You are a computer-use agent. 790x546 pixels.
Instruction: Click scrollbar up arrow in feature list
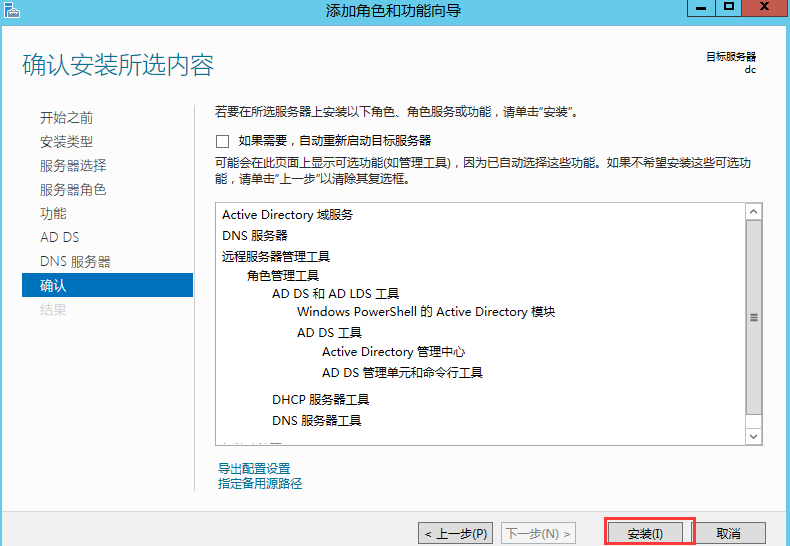point(753,212)
